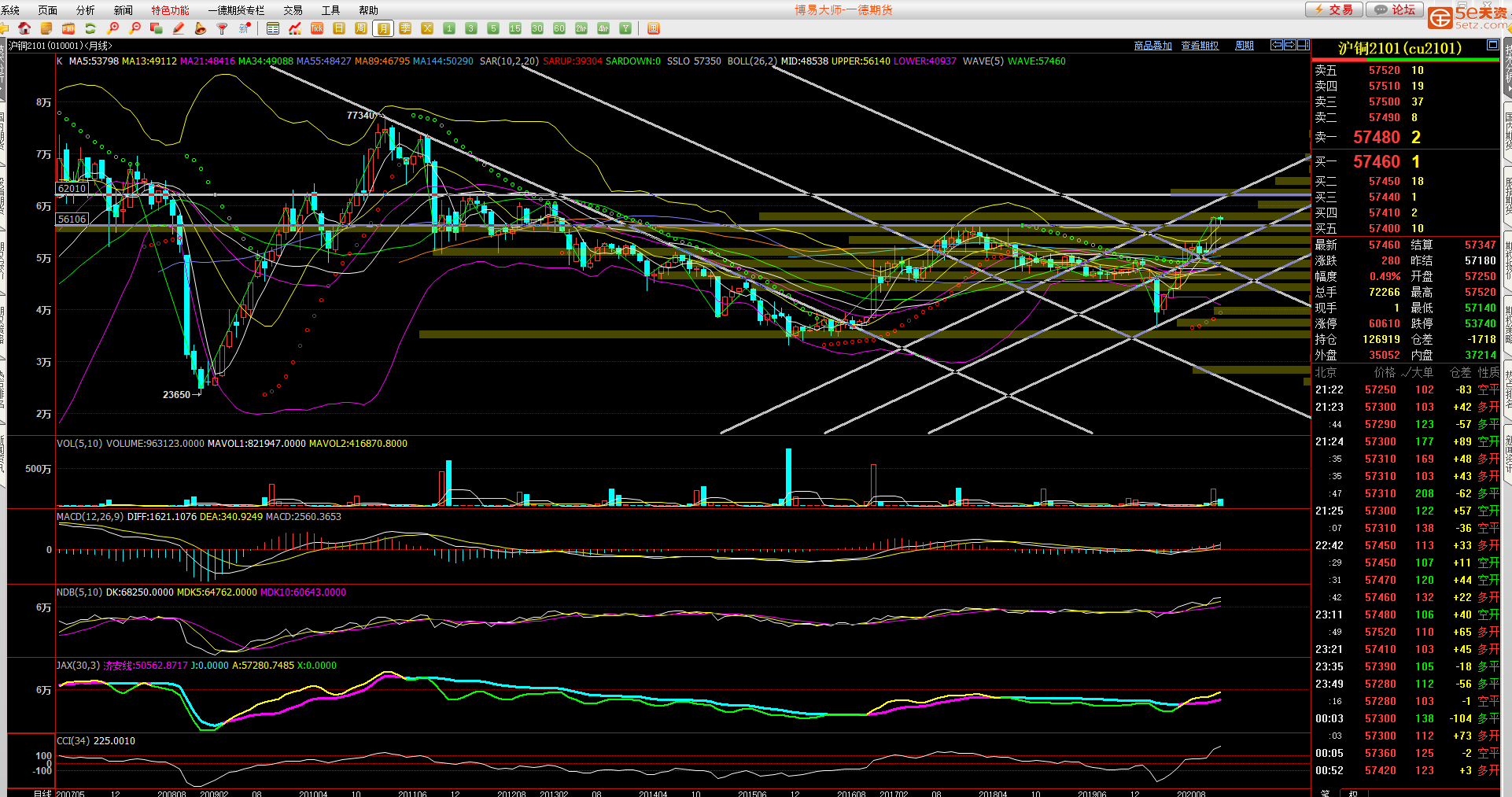Click the orange 画 drawing tools icon
The image size is (1512, 797).
pos(653,28)
